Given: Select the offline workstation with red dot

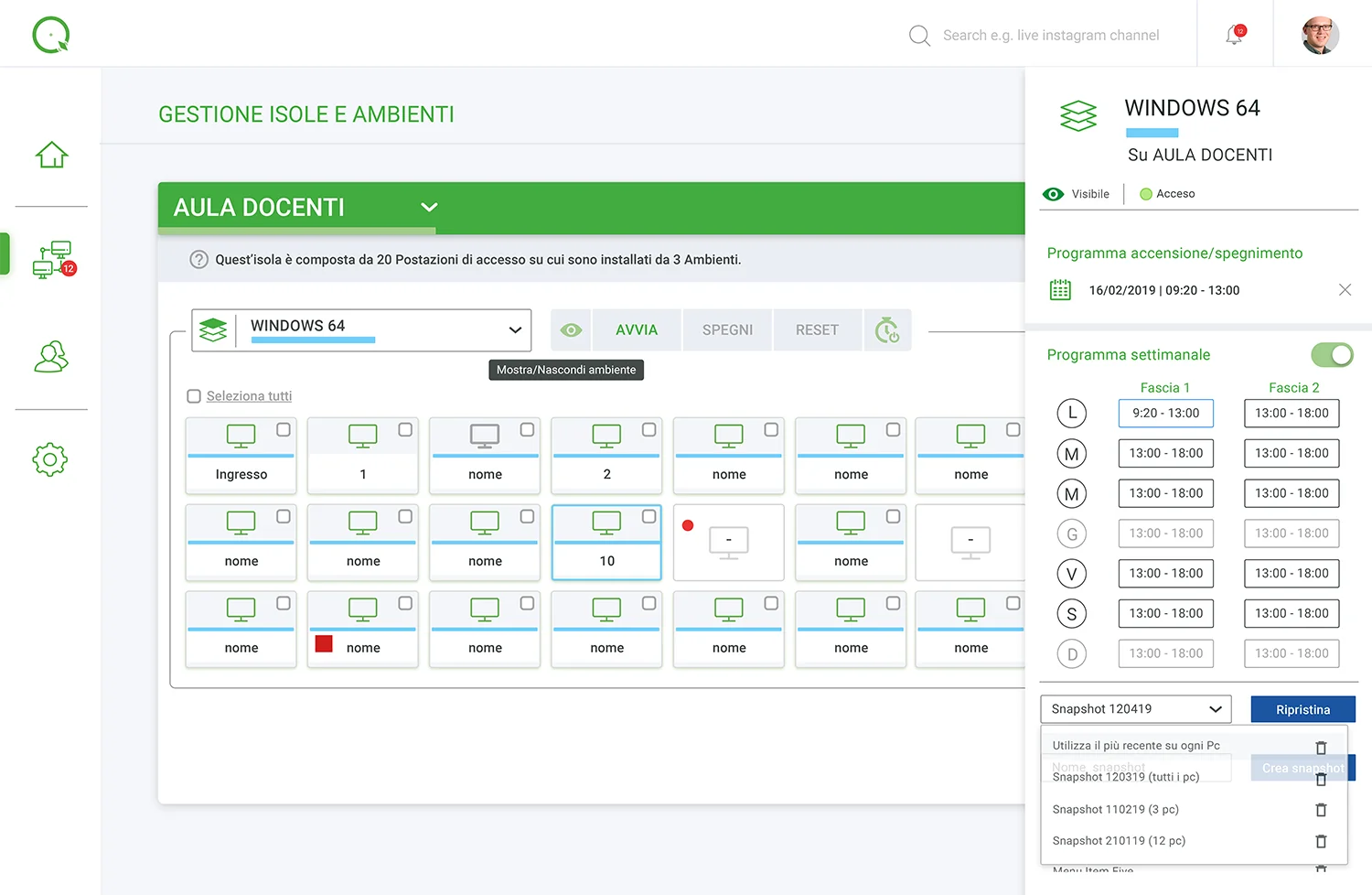Looking at the screenshot, I should 729,542.
